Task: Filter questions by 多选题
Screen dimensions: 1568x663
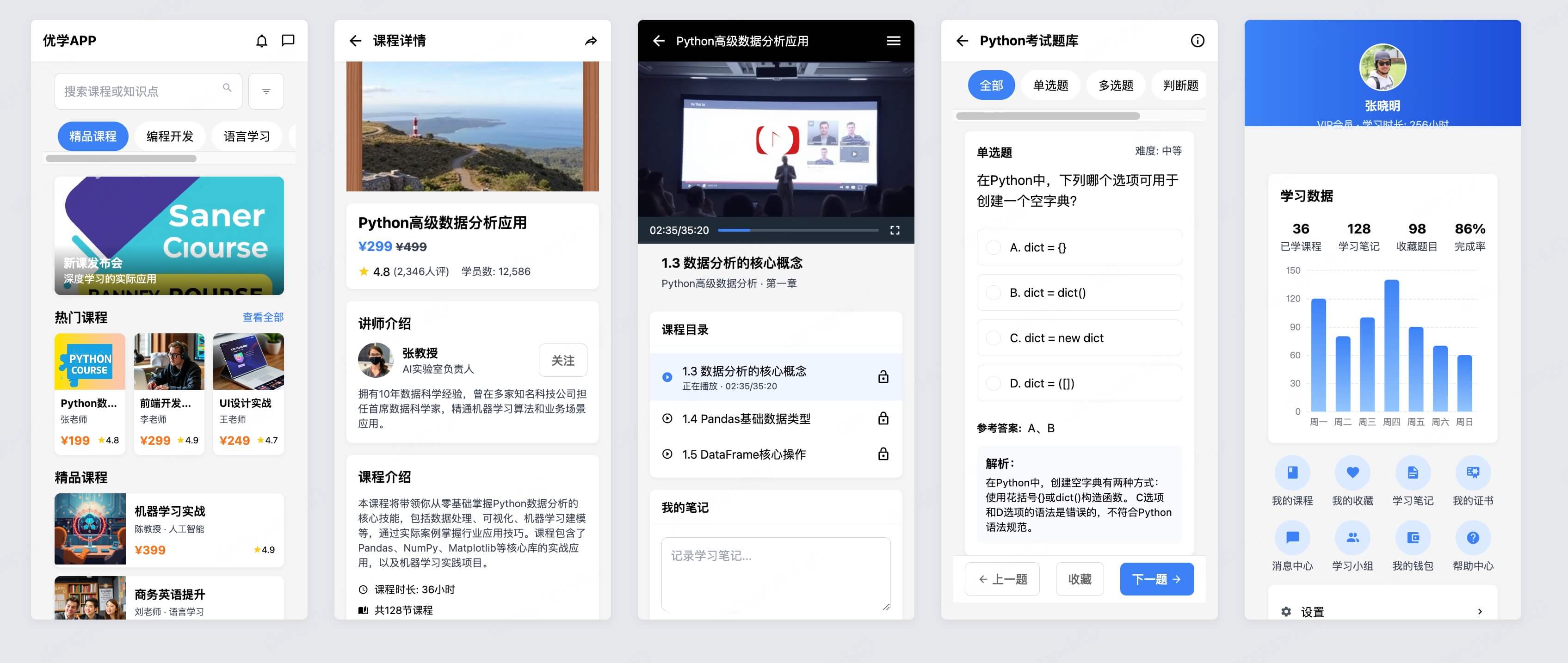Action: coord(1116,85)
